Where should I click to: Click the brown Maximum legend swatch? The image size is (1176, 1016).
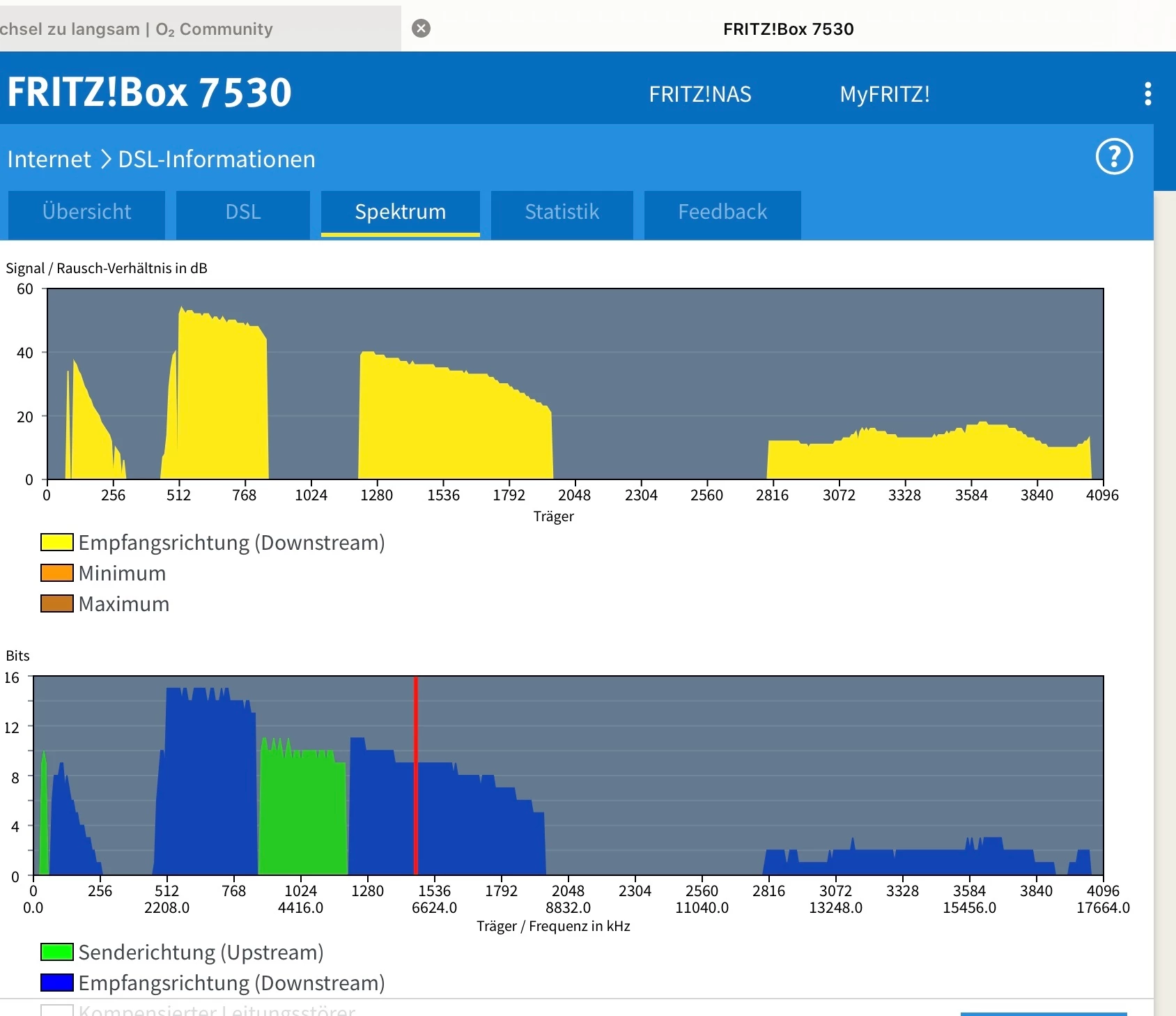click(x=57, y=603)
